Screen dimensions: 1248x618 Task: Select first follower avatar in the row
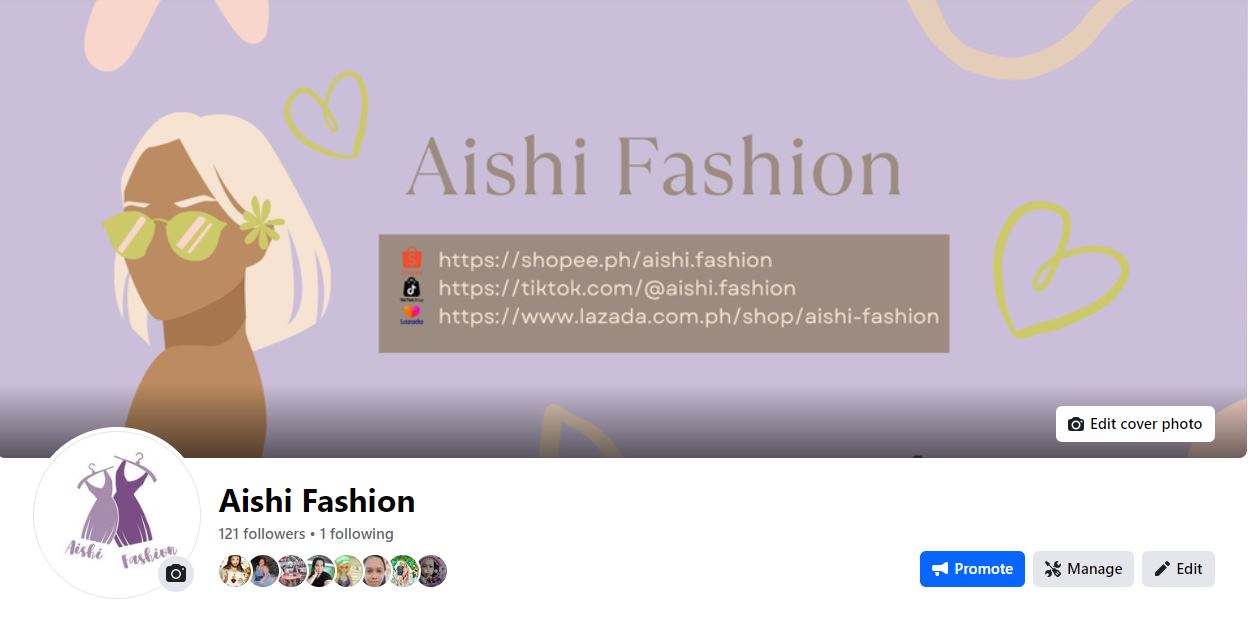[x=235, y=571]
